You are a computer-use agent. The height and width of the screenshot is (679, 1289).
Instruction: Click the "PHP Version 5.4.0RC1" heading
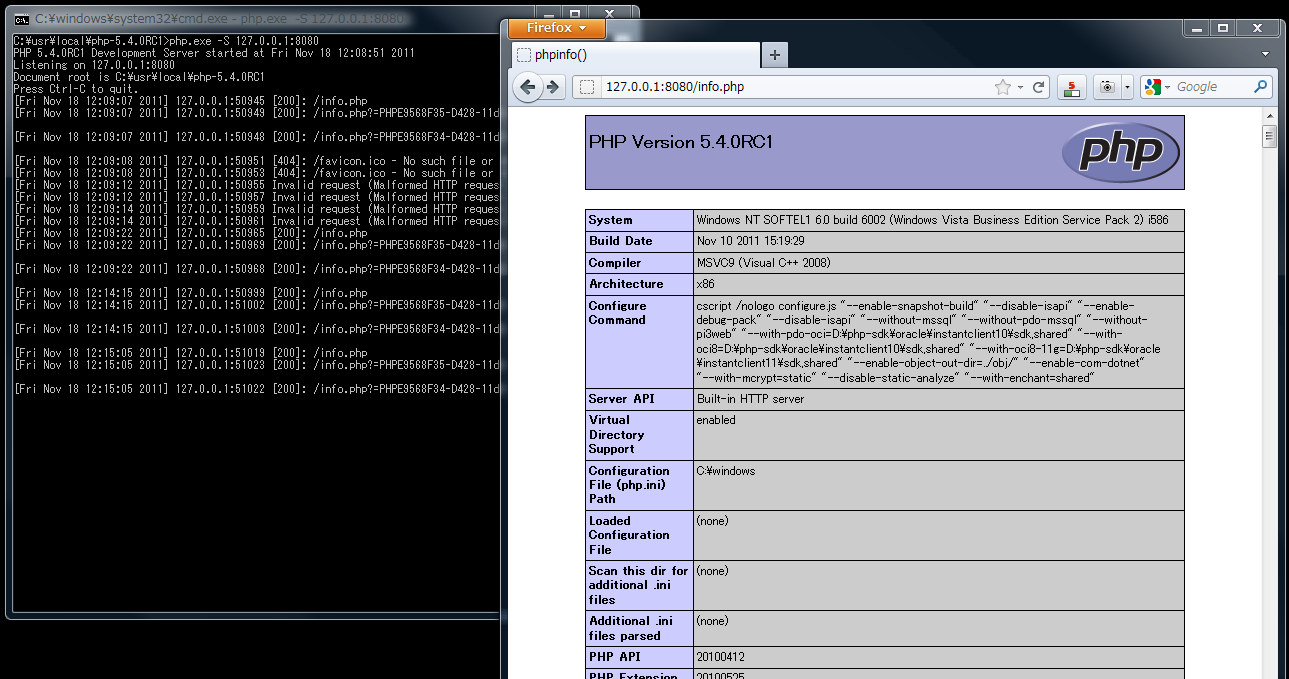pyautogui.click(x=681, y=142)
